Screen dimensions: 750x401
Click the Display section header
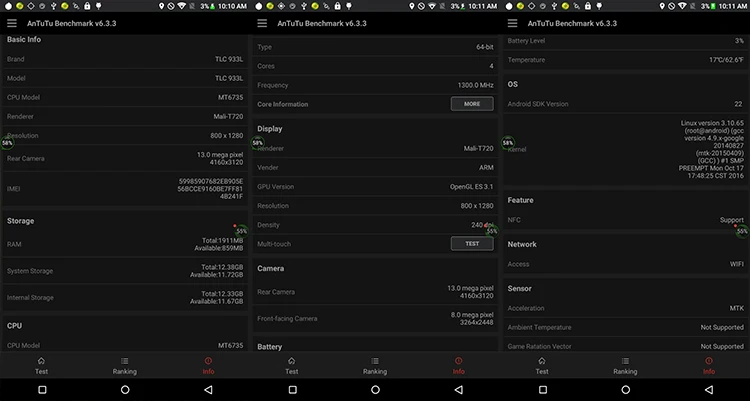[270, 129]
